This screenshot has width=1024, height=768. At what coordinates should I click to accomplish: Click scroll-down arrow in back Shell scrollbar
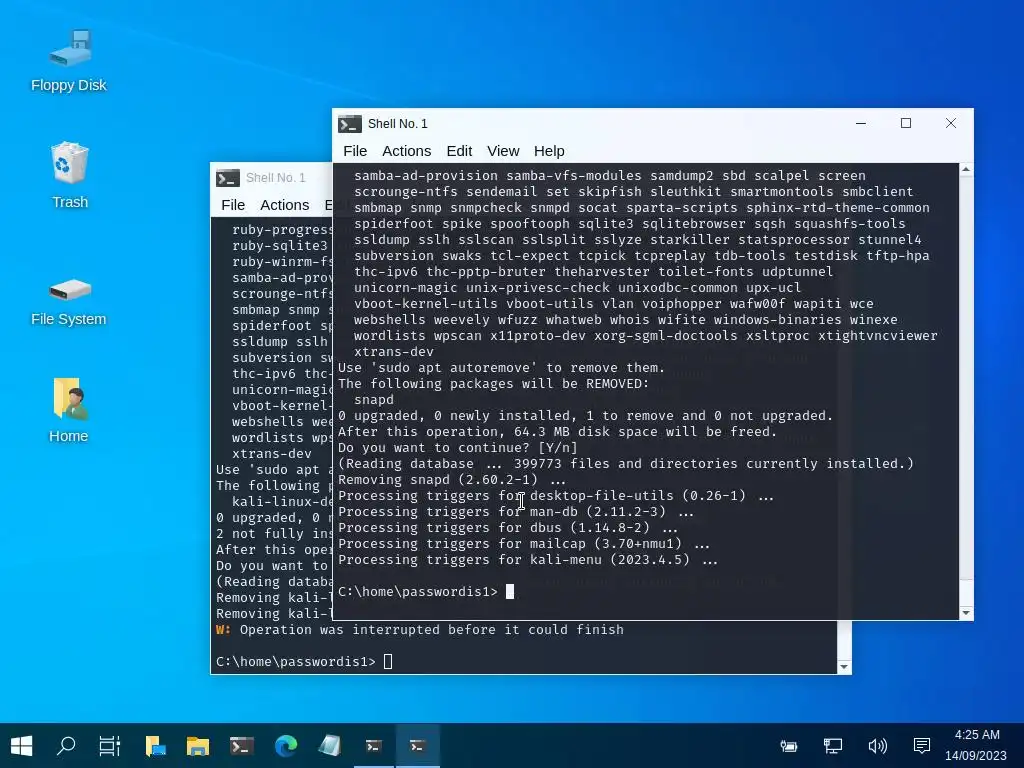pos(844,667)
